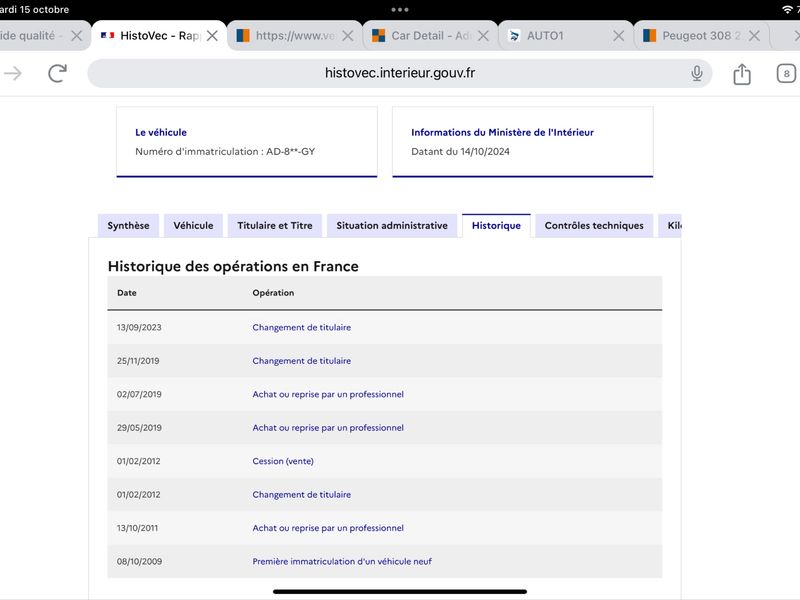
Task: Select the Historique tab
Action: click(496, 226)
